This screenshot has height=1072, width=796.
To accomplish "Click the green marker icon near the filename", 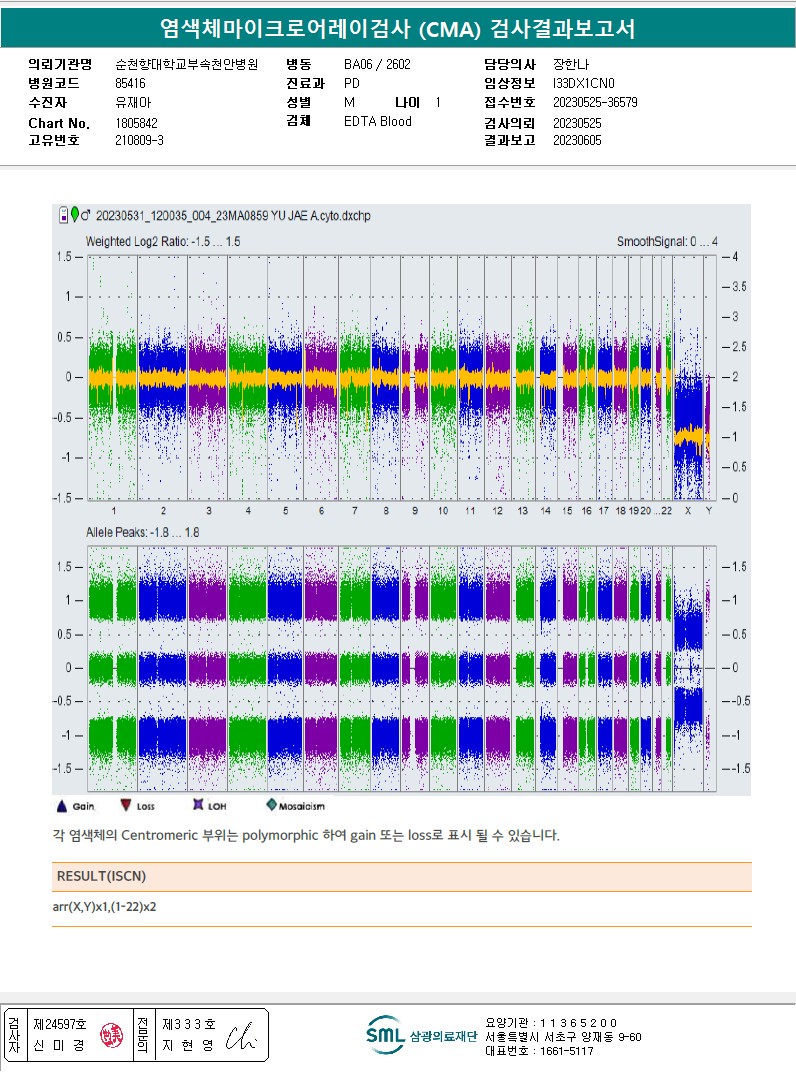I will click(x=75, y=214).
